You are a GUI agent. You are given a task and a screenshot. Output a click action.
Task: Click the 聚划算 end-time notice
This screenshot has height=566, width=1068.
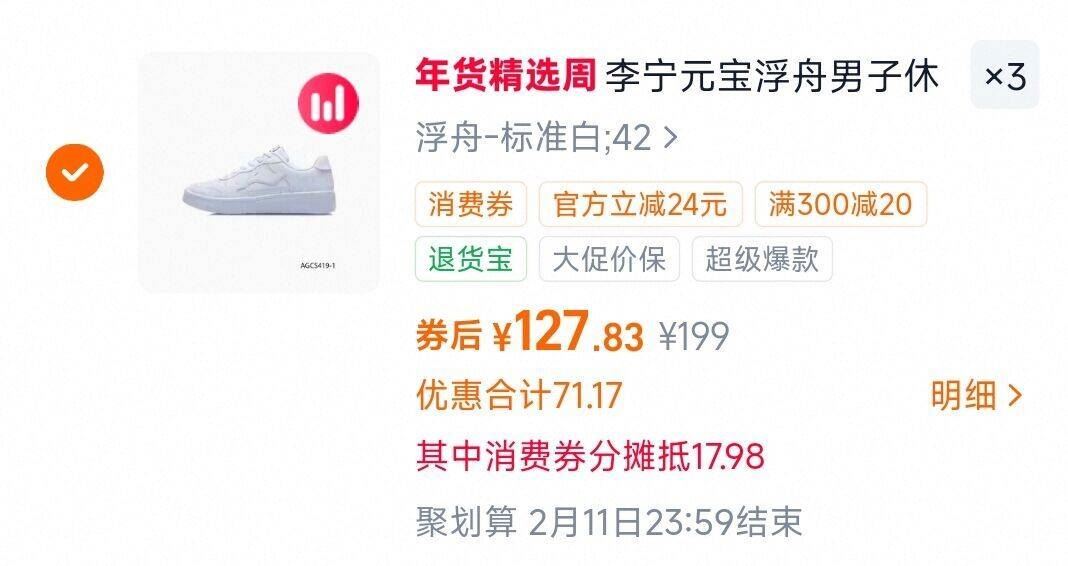click(609, 522)
